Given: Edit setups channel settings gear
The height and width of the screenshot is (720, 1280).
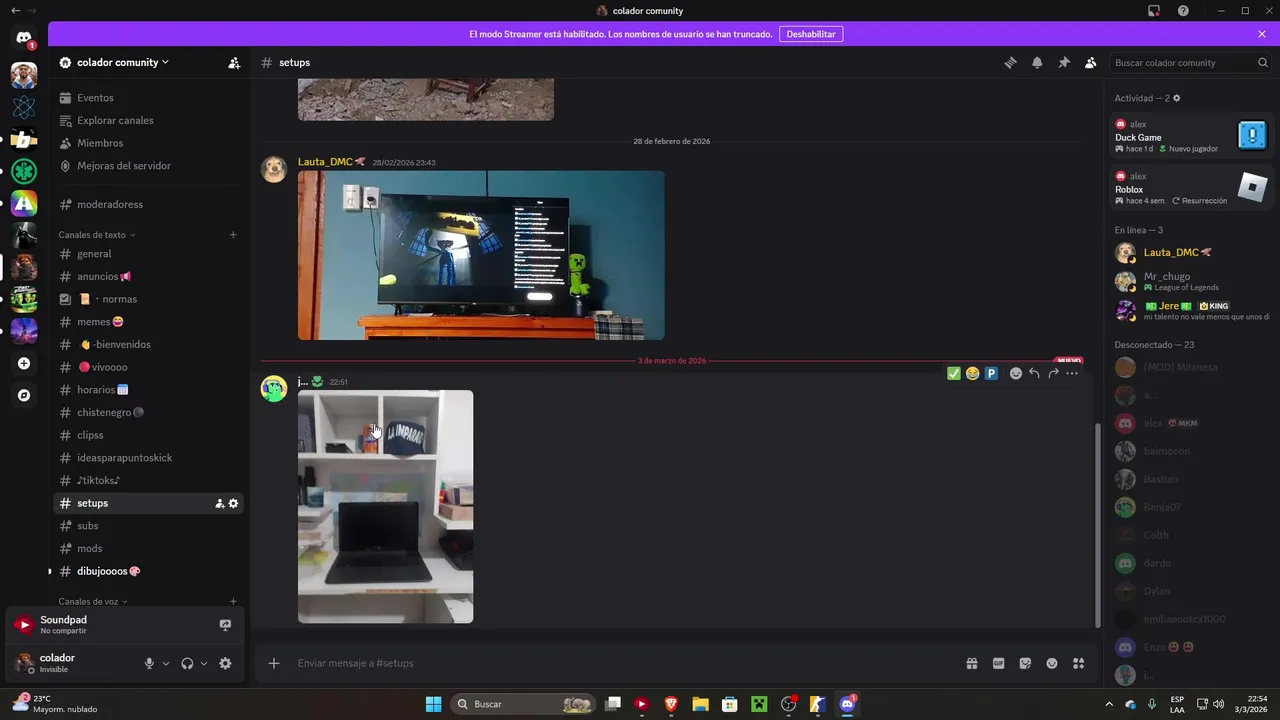Looking at the screenshot, I should tap(233, 503).
